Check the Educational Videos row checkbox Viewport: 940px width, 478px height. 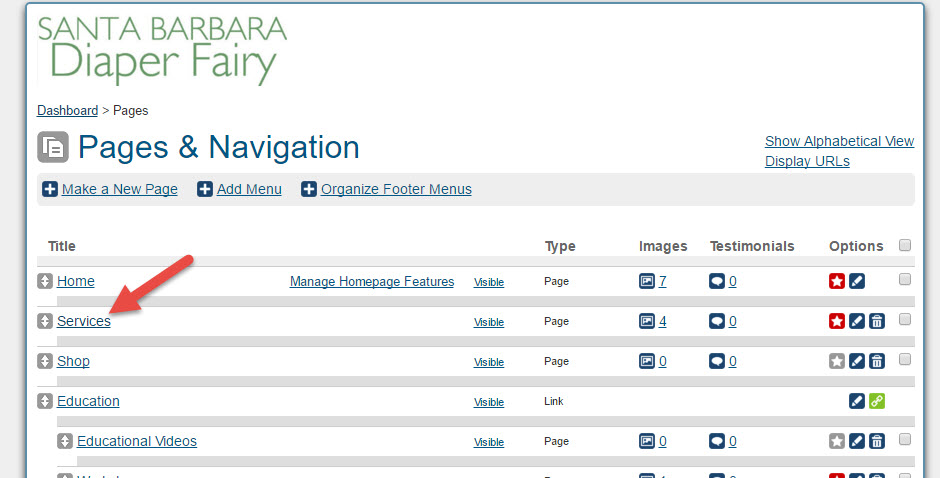pyautogui.click(x=905, y=439)
